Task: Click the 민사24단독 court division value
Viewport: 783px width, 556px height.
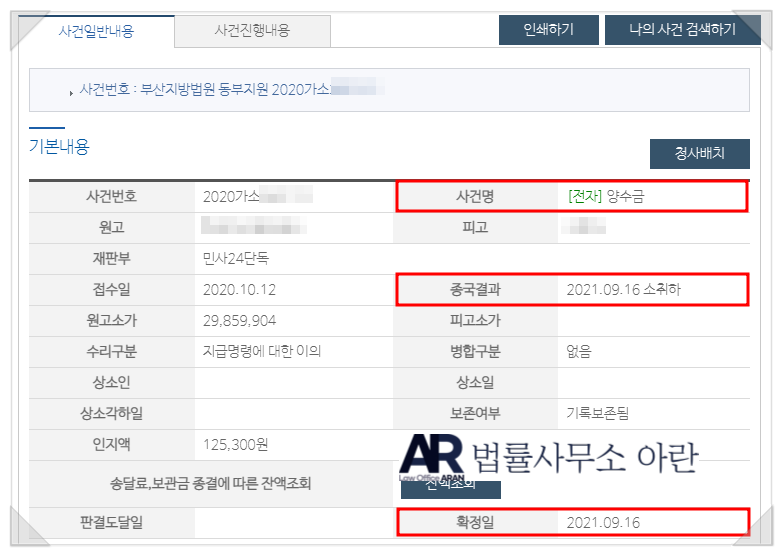Action: click(x=235, y=259)
